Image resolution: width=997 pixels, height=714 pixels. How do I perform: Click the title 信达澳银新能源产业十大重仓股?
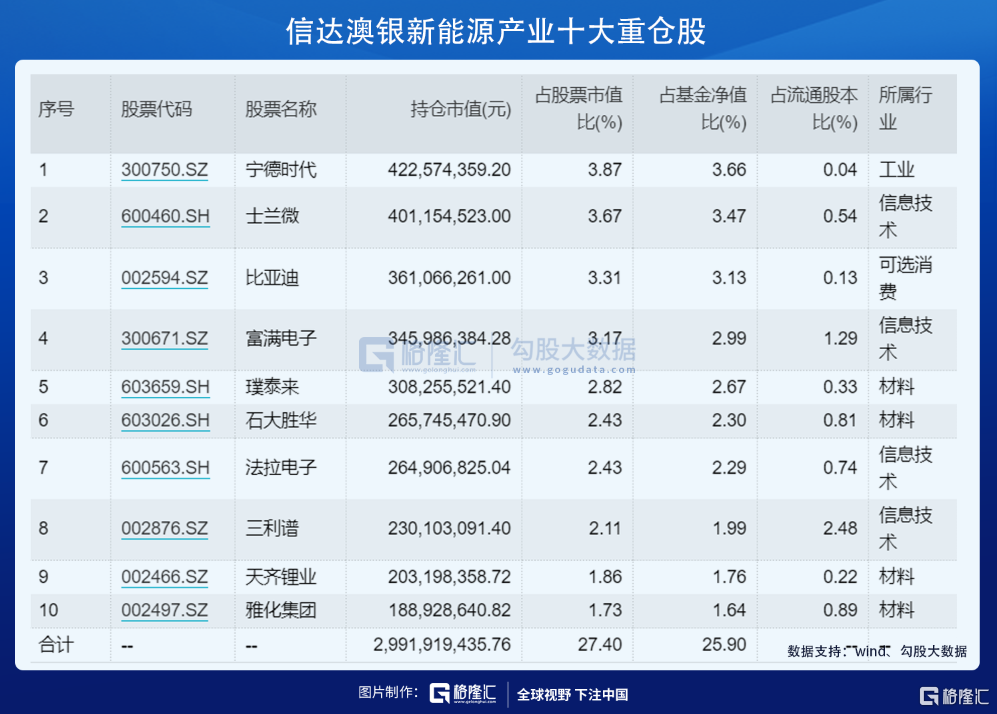496,31
